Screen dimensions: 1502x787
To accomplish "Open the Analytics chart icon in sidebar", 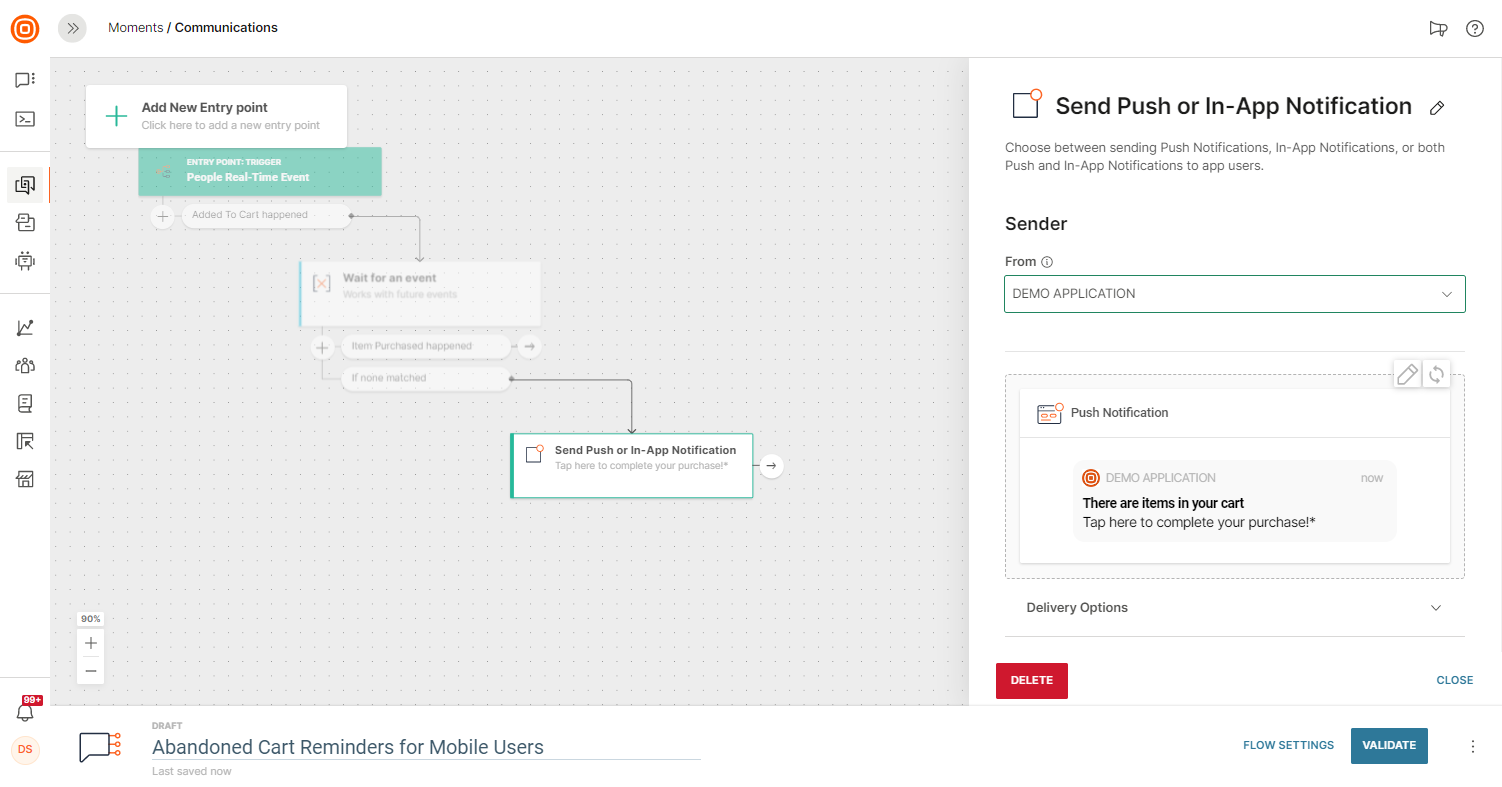I will pyautogui.click(x=25, y=328).
